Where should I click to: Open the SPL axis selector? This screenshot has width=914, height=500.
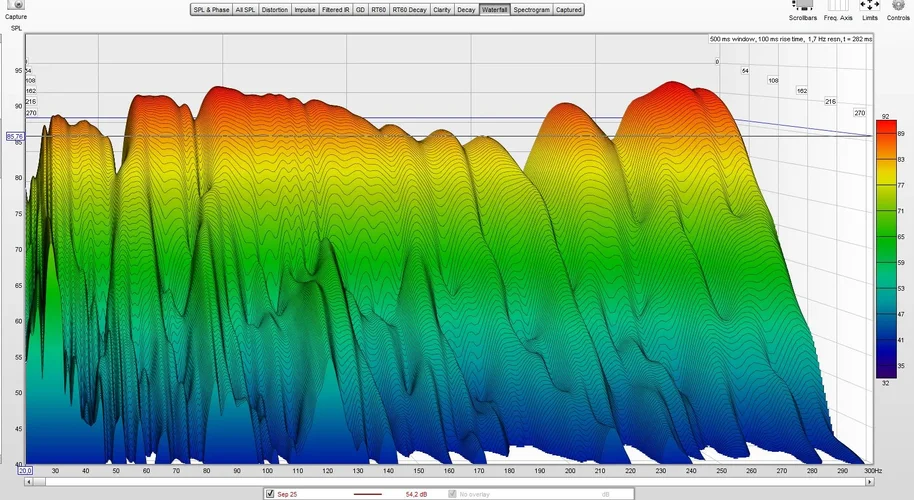pos(16,28)
